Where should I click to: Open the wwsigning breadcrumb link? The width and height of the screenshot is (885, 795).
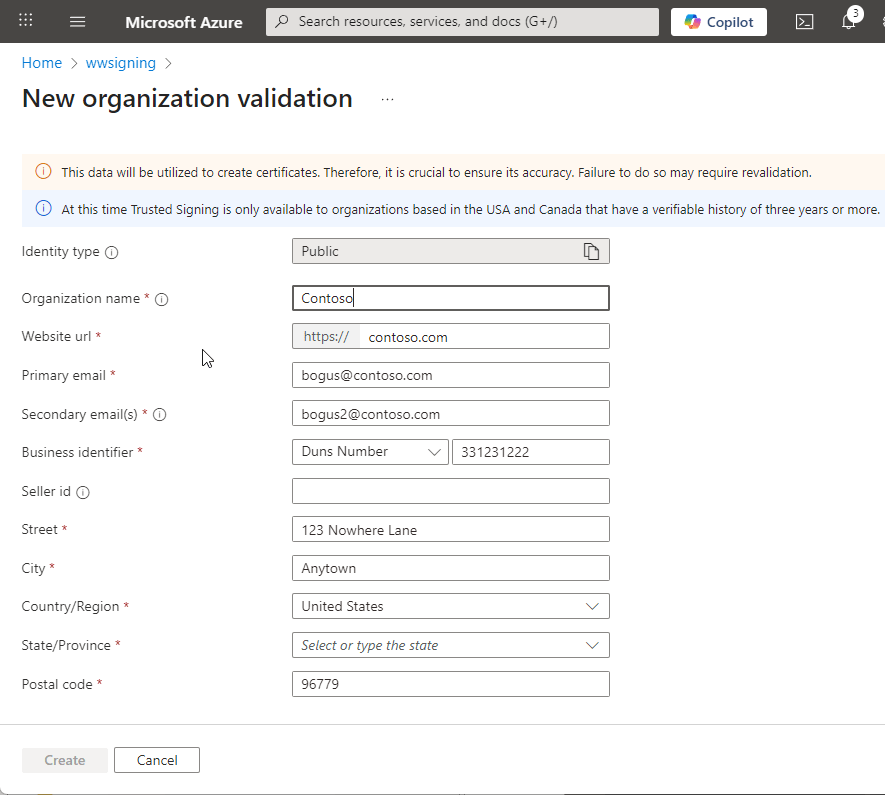click(120, 62)
